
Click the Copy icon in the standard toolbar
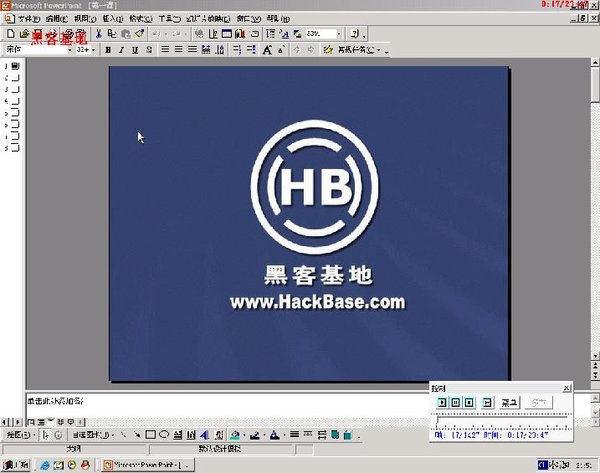[x=112, y=34]
